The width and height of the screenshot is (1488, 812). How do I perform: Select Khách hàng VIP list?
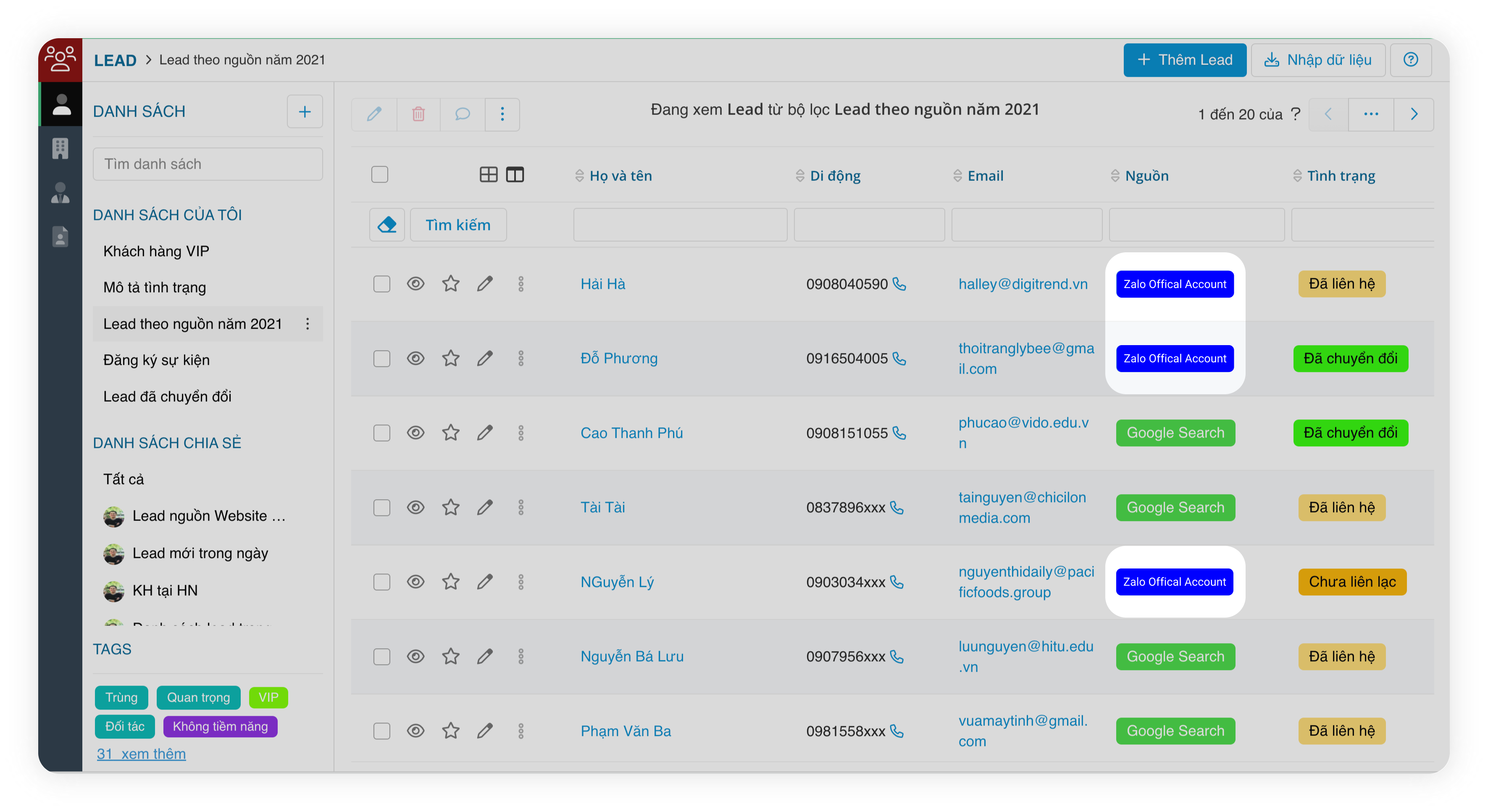coord(156,251)
